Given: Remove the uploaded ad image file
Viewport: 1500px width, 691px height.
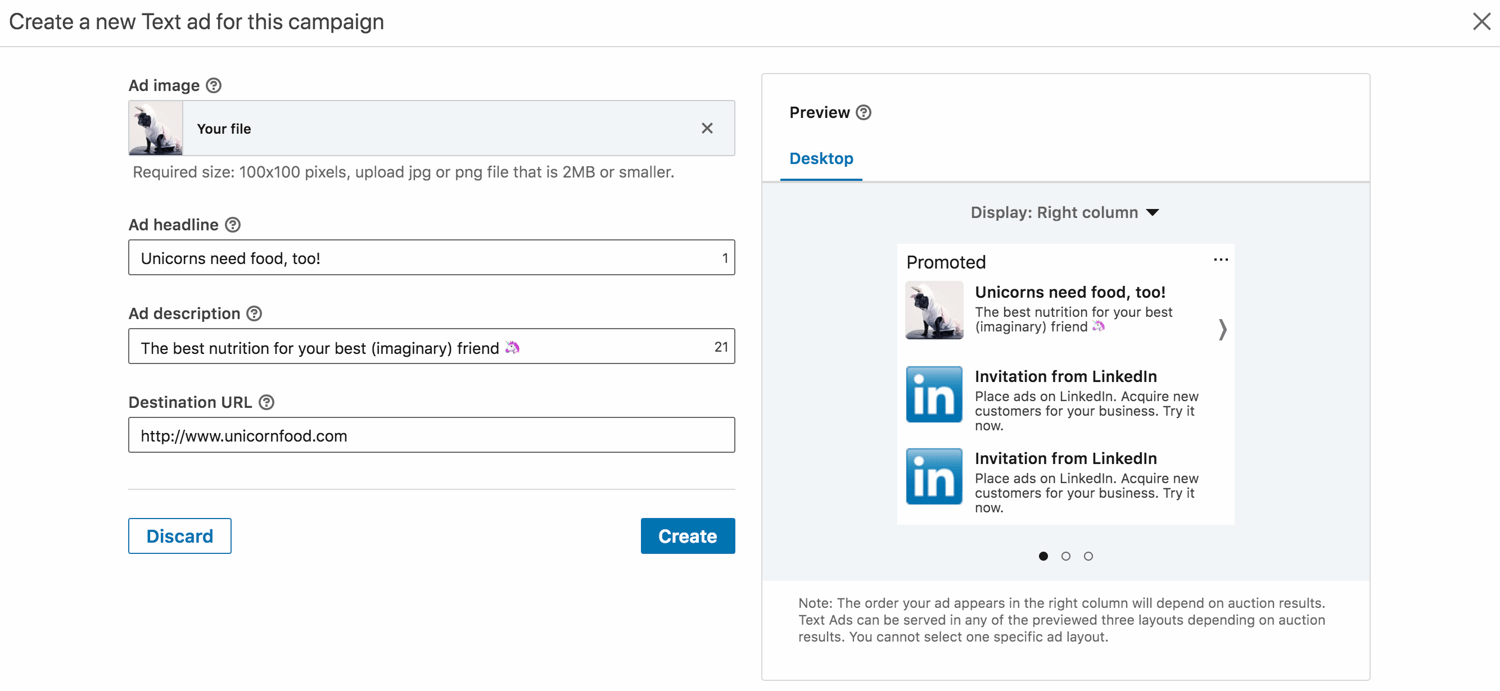Looking at the screenshot, I should [x=707, y=128].
